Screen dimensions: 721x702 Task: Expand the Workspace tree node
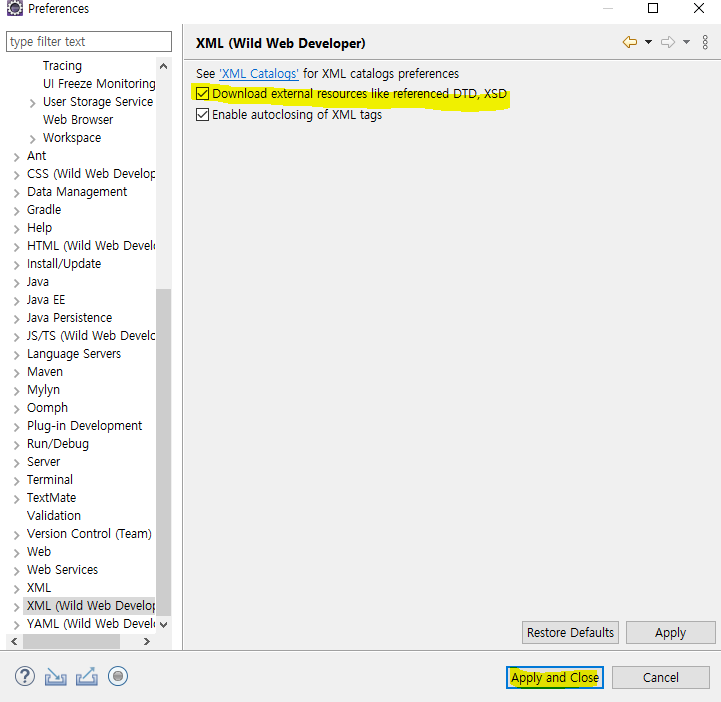tap(32, 139)
